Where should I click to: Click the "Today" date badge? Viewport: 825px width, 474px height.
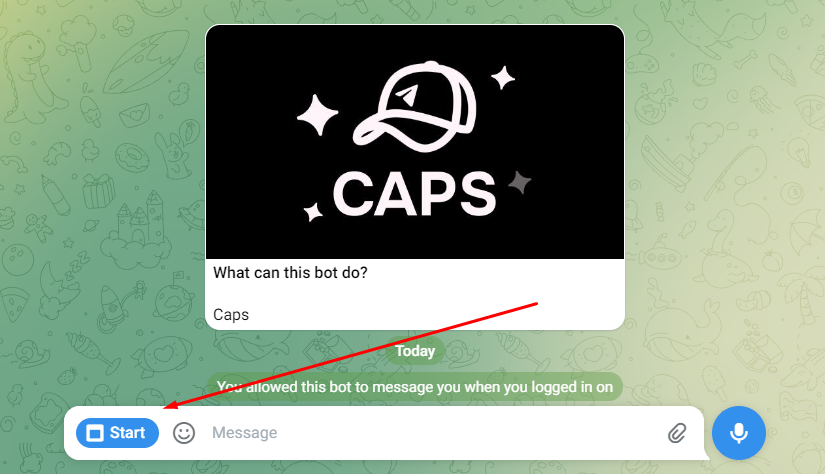point(415,351)
